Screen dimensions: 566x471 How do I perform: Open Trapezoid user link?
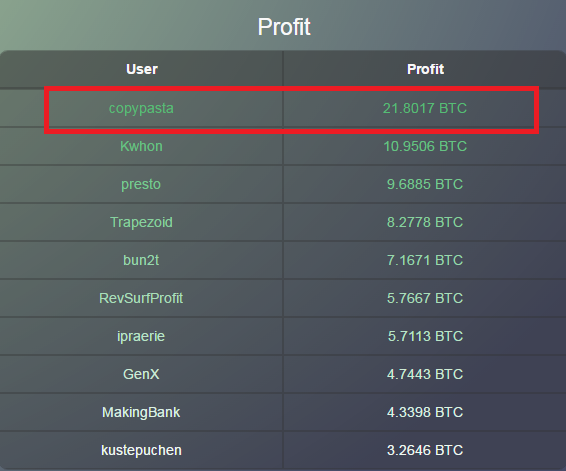coord(141,222)
